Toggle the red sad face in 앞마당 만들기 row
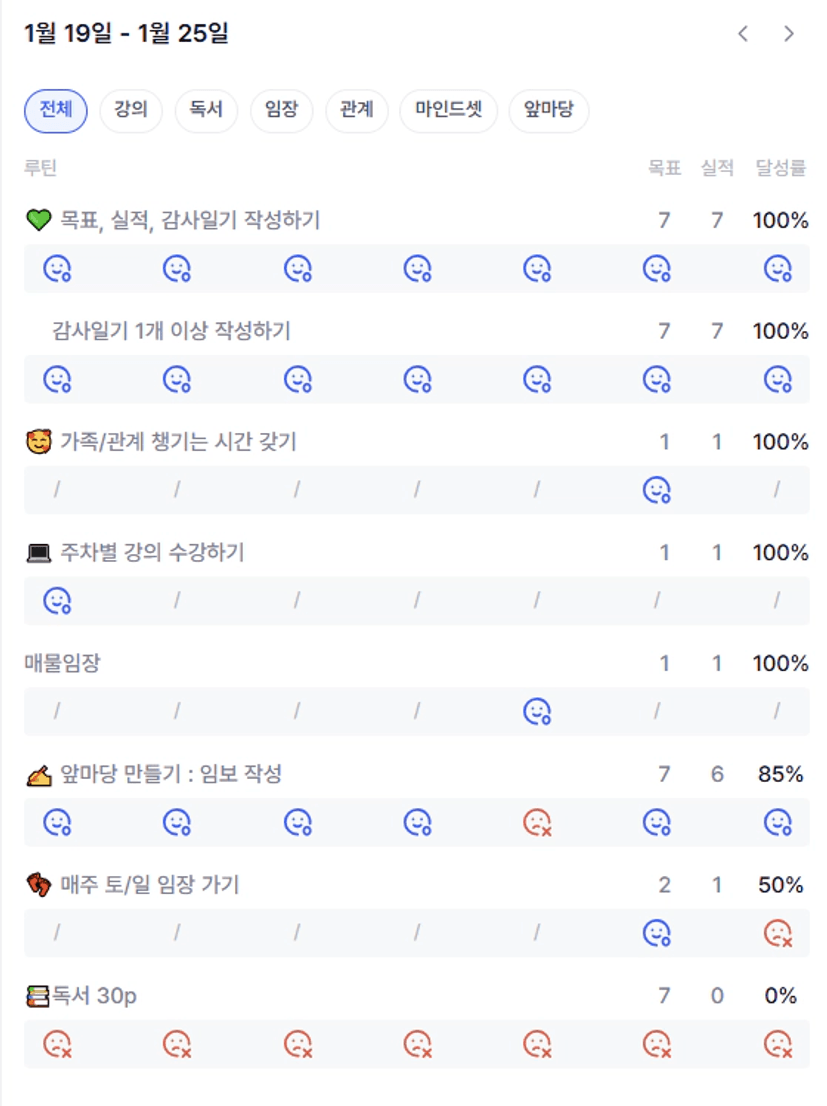Viewport: 827px width, 1106px height. (537, 822)
